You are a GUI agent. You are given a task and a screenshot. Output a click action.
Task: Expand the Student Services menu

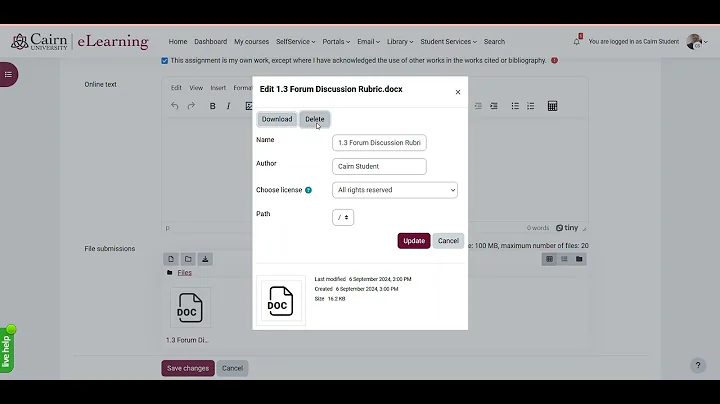[x=449, y=41]
